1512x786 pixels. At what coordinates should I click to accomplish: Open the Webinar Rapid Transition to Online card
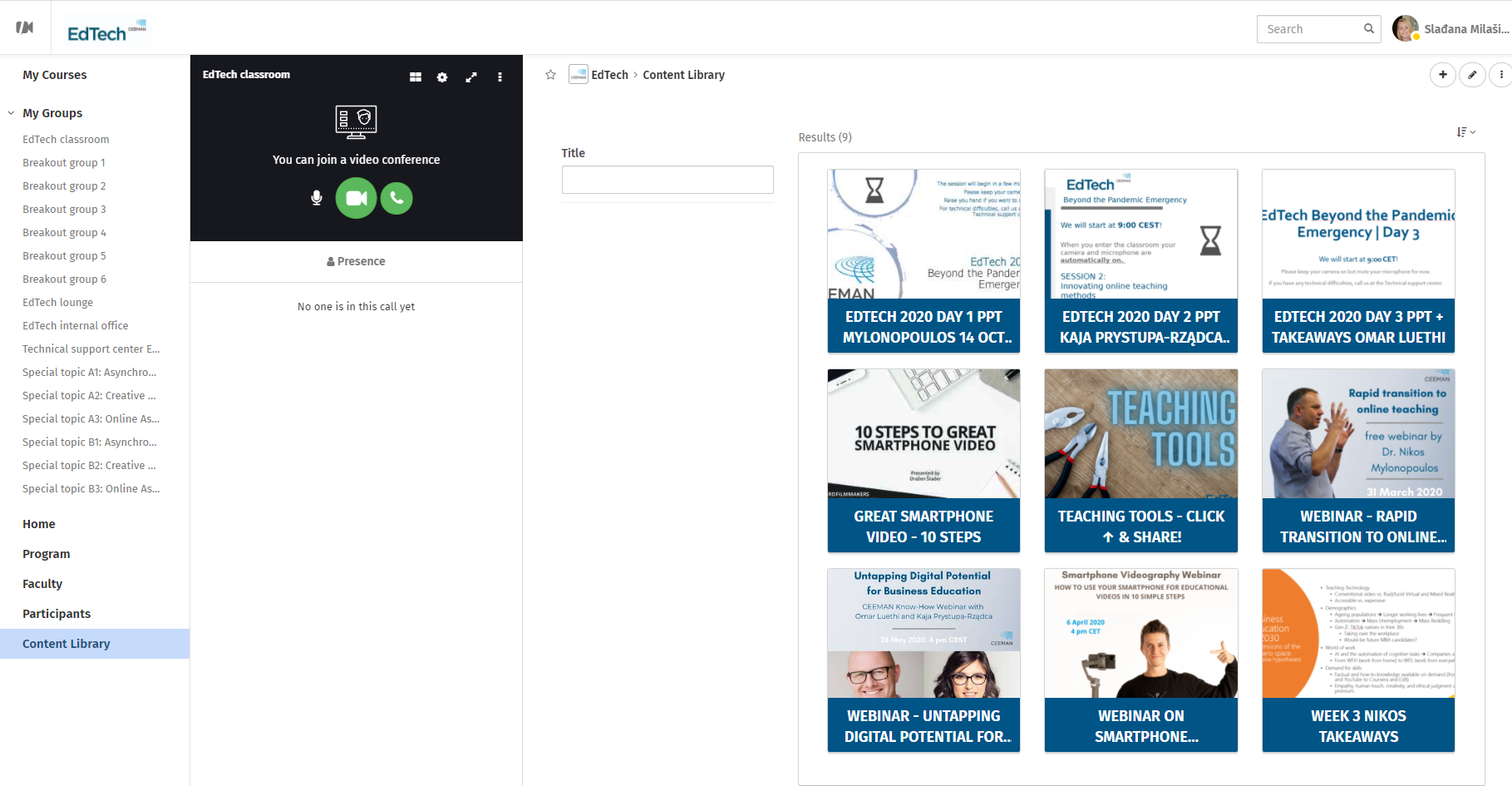(x=1358, y=461)
